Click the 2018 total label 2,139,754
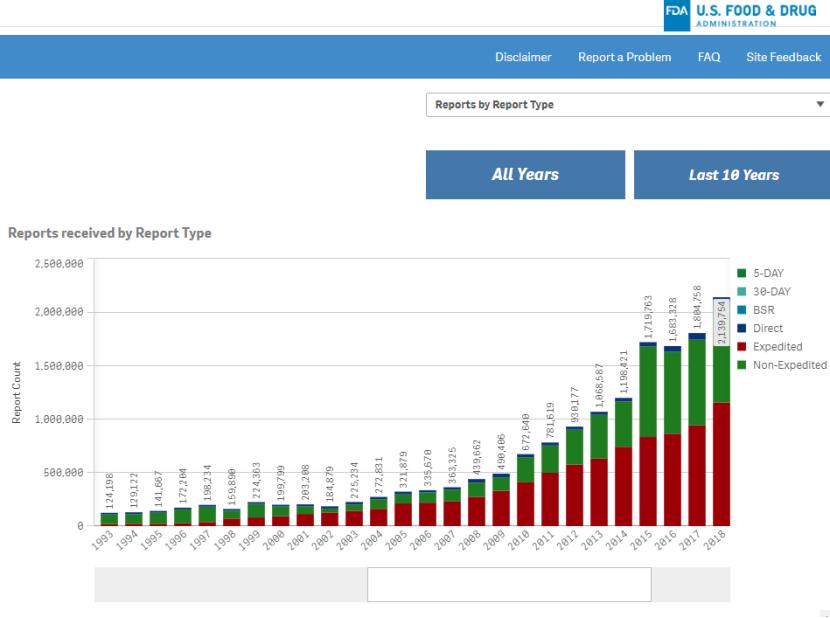The image size is (830, 618). click(x=722, y=322)
